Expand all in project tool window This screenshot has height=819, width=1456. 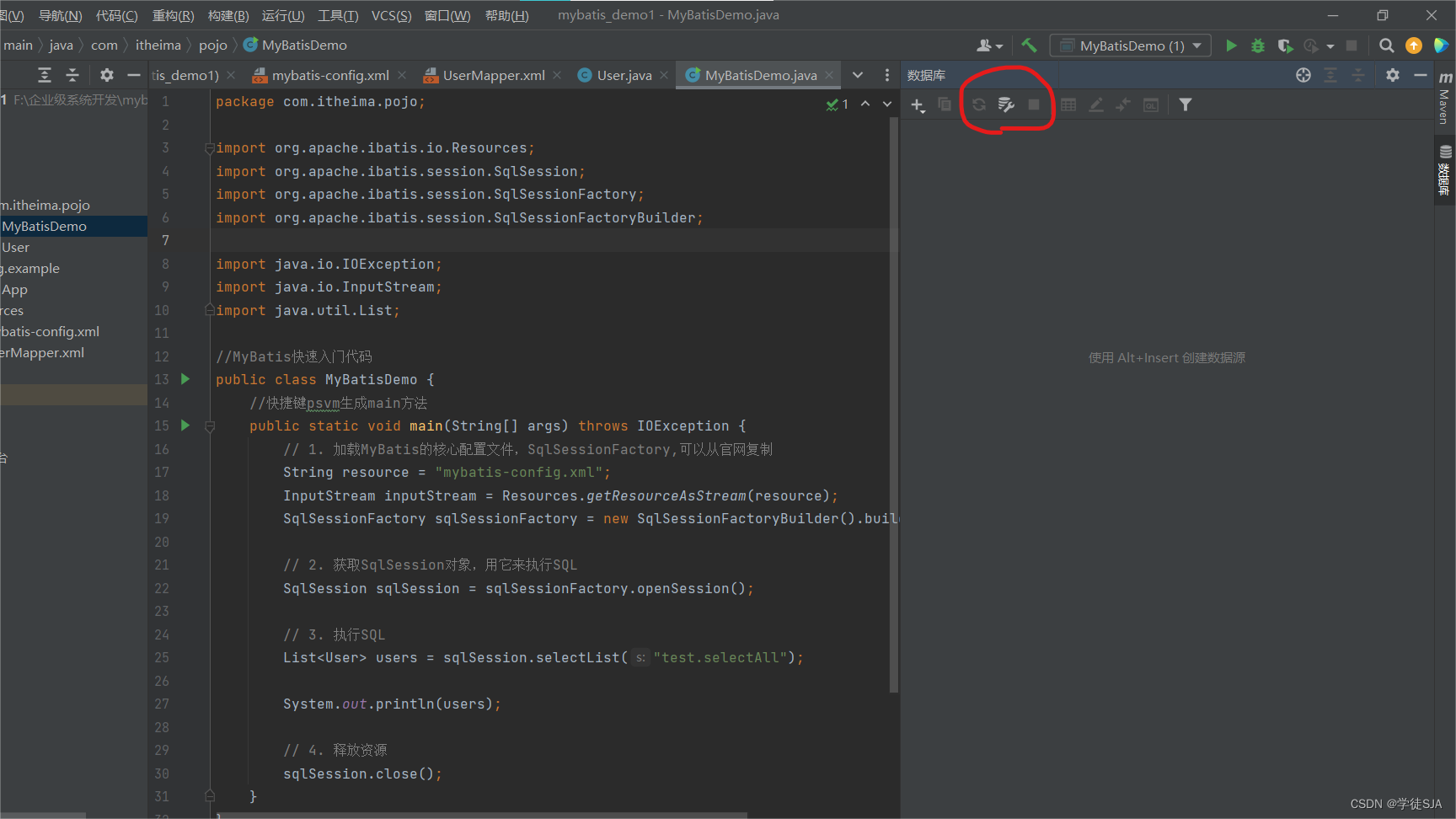[45, 75]
